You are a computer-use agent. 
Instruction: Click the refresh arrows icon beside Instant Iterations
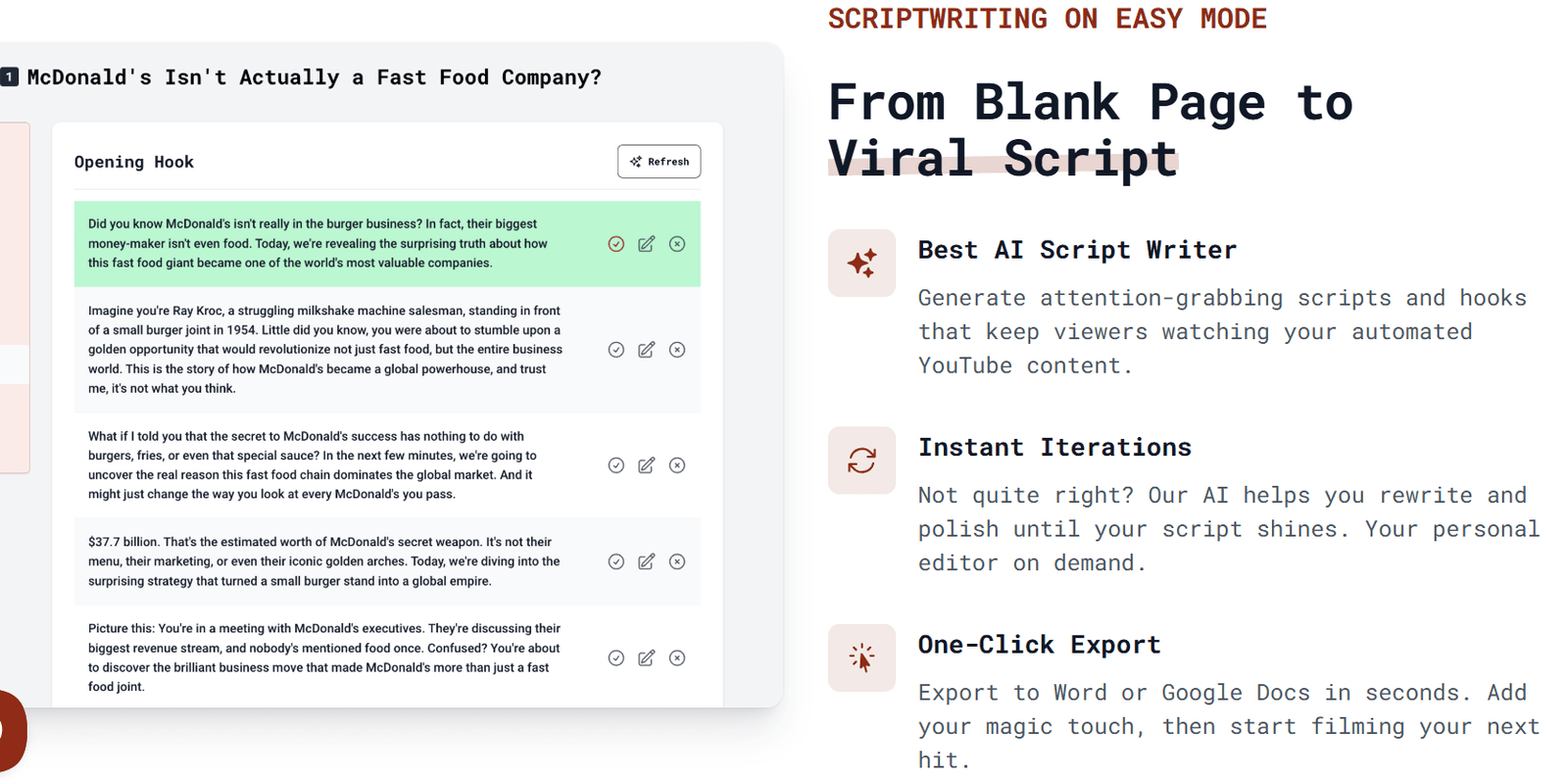click(x=861, y=461)
